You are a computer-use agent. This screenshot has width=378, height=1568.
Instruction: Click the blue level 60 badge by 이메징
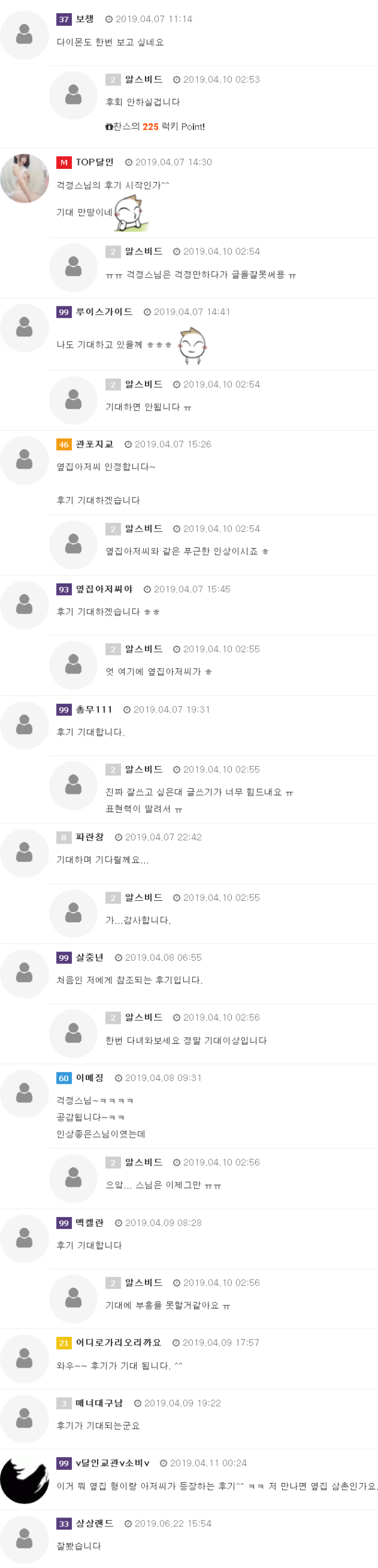(64, 1079)
